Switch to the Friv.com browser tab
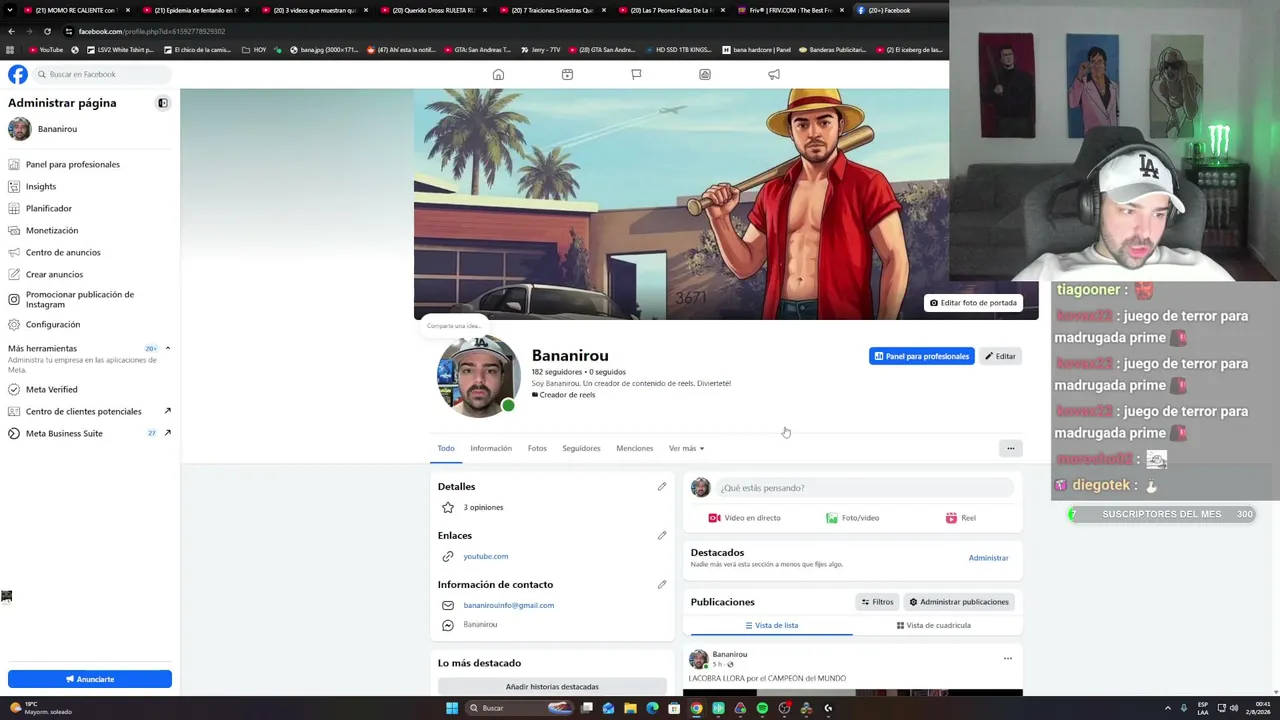The image size is (1280, 720). click(792, 10)
